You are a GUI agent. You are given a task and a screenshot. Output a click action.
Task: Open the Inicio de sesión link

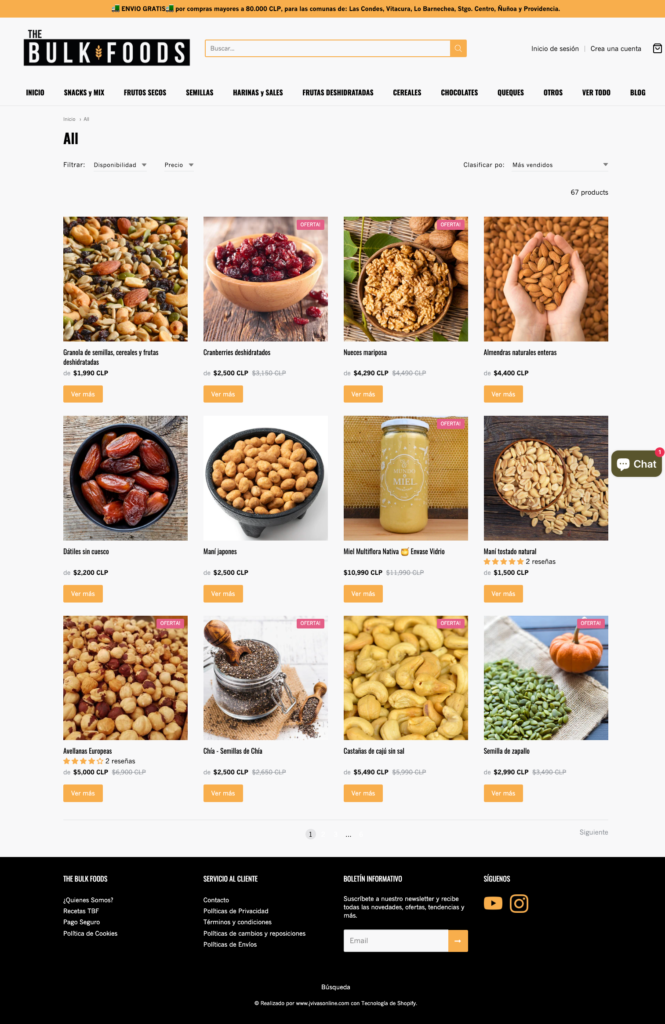(x=555, y=48)
